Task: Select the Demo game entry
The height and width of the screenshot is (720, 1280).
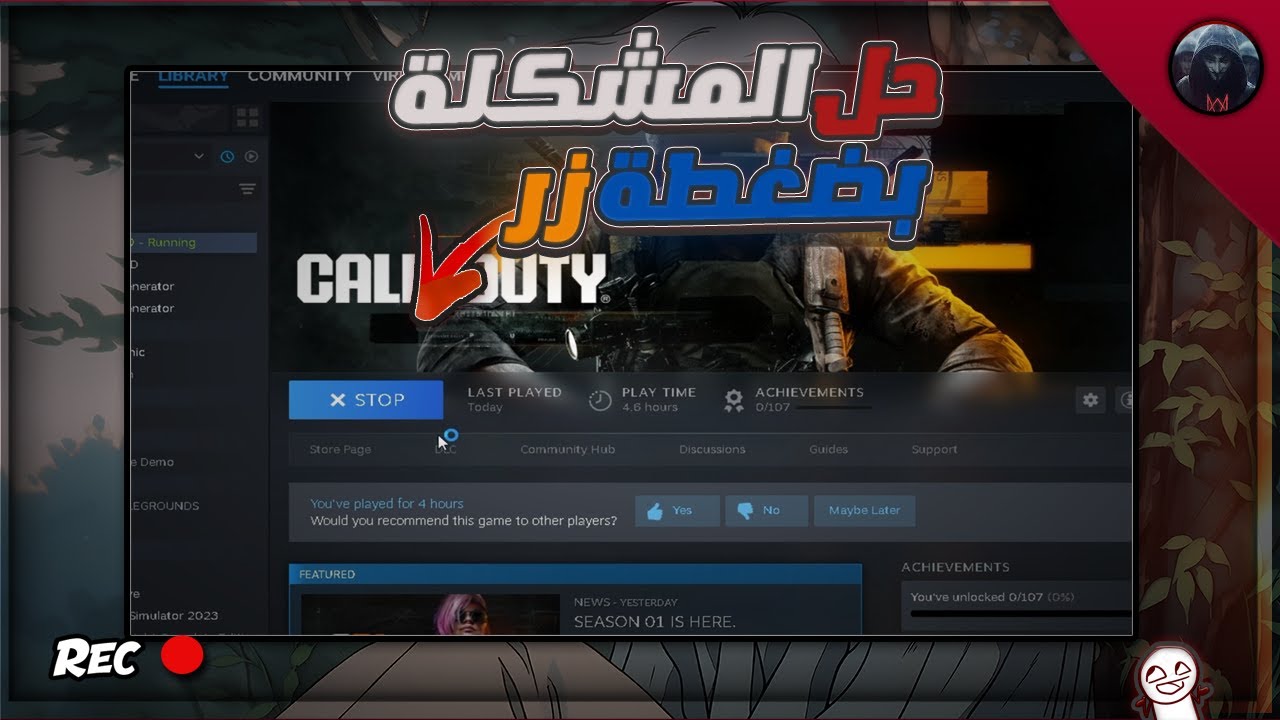Action: 153,462
